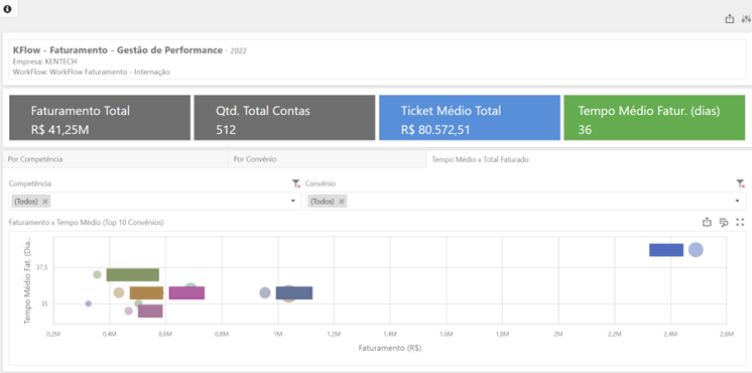Viewport: 752px width, 373px height.
Task: Click the dashboard export icon in header
Action: (x=729, y=19)
